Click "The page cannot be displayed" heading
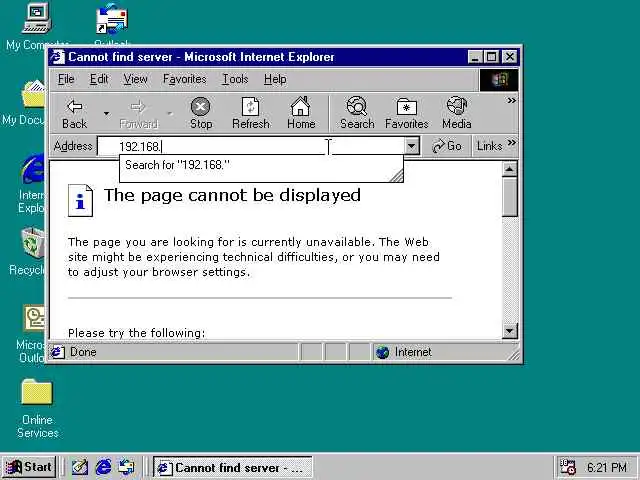 point(232,196)
